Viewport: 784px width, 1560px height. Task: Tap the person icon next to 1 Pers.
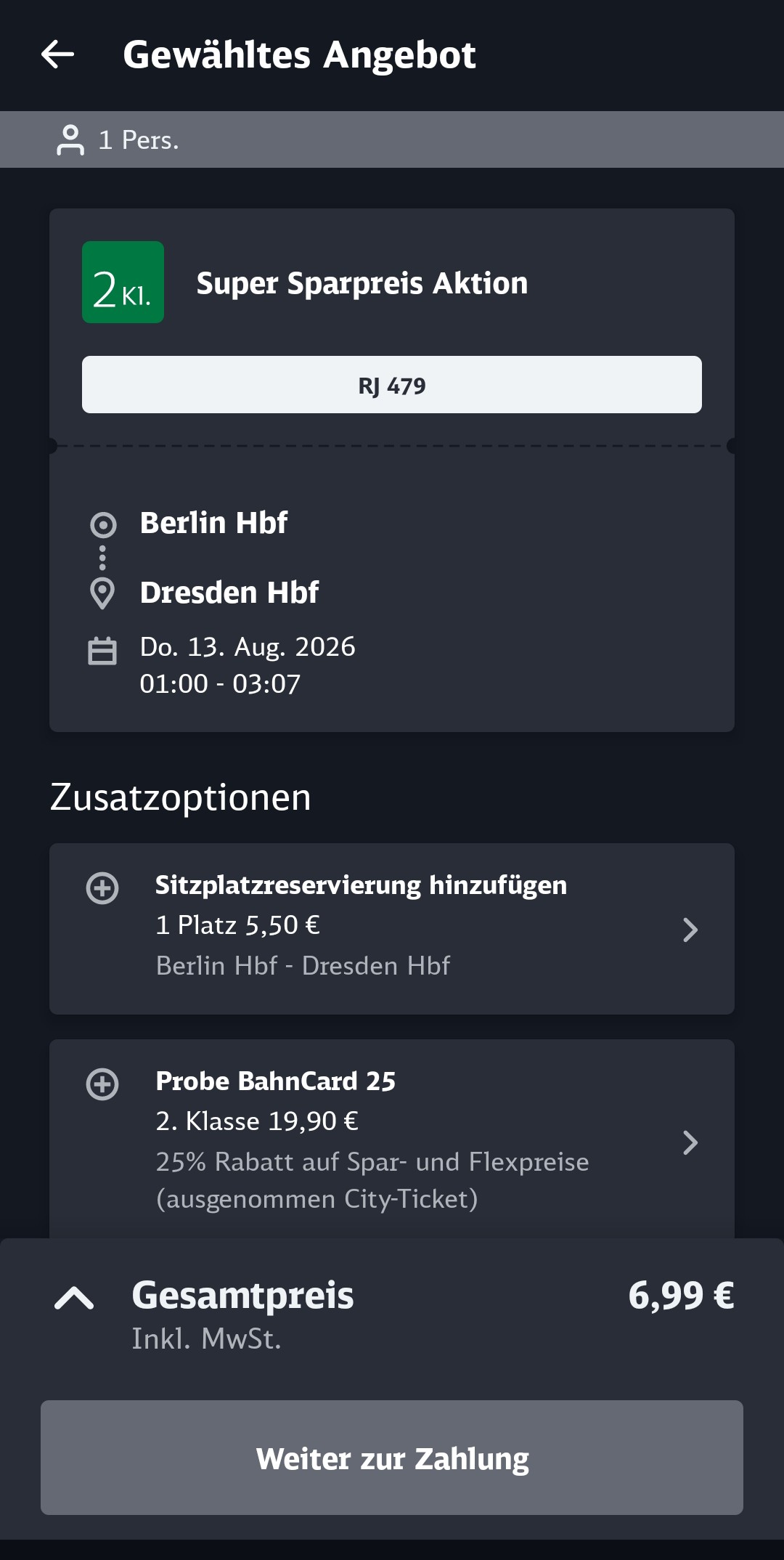coord(70,140)
